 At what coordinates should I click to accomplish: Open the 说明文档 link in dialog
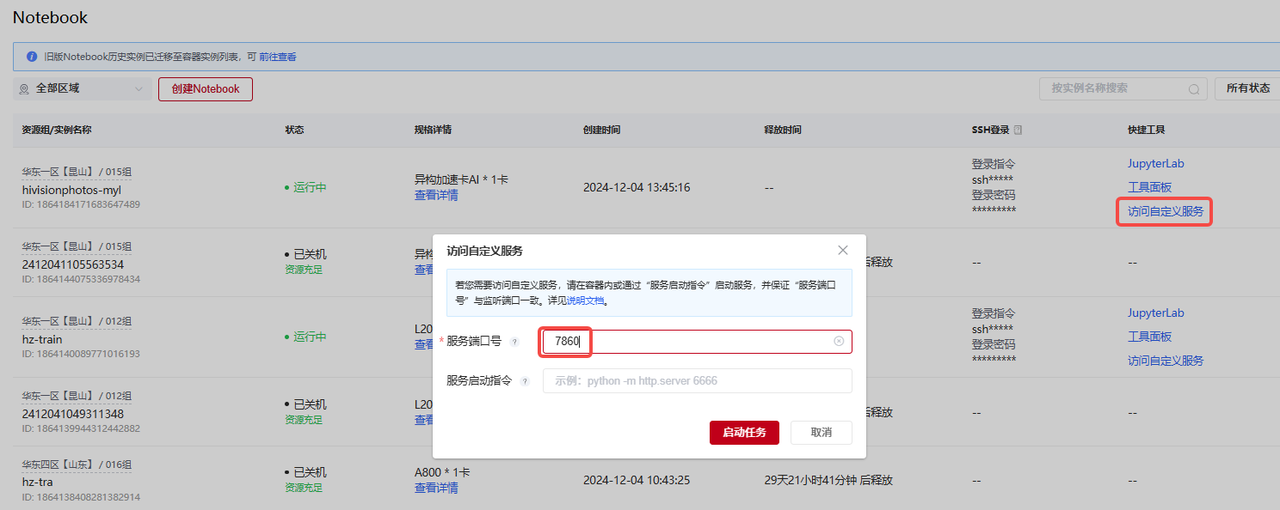[587, 300]
